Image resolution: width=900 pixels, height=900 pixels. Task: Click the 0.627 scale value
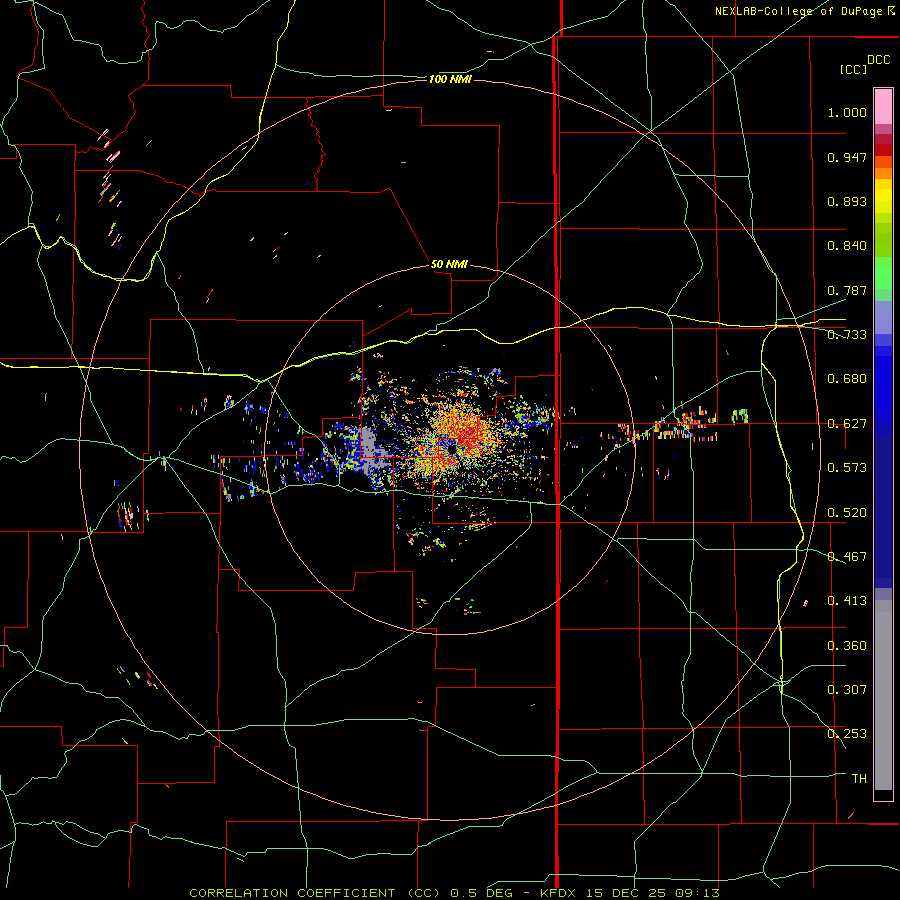coord(847,424)
